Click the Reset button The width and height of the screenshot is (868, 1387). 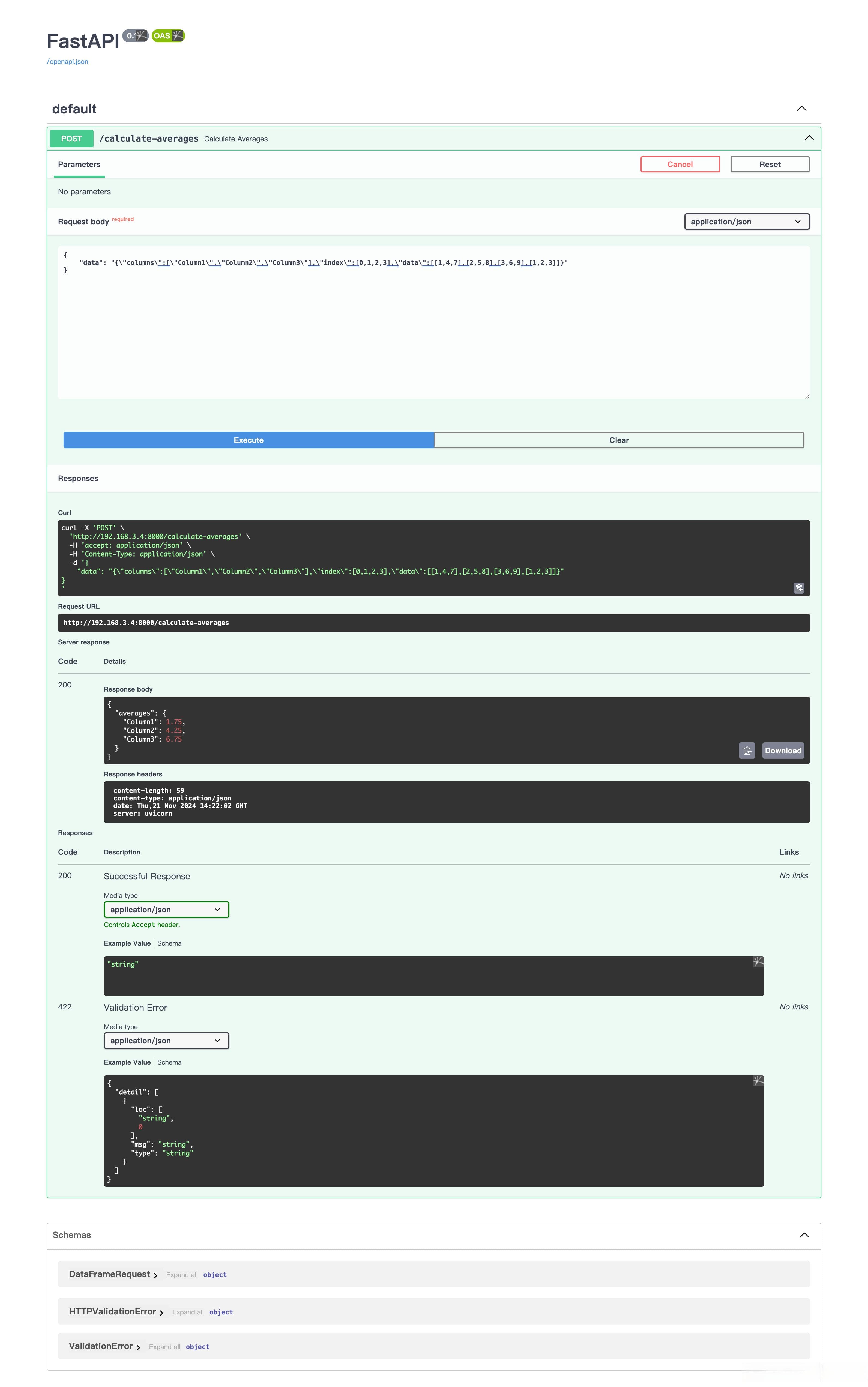pyautogui.click(x=770, y=164)
